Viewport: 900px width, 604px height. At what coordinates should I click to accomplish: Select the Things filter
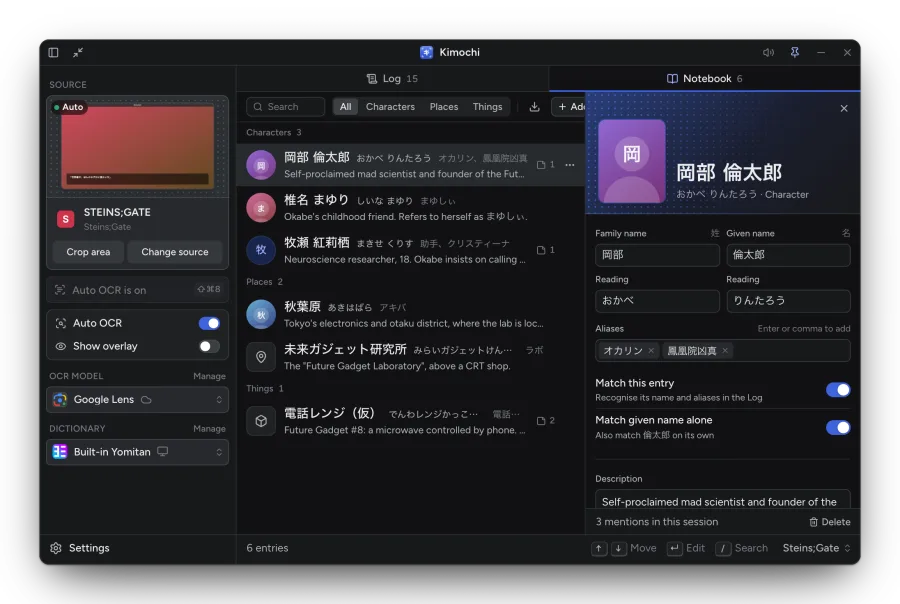(x=487, y=107)
